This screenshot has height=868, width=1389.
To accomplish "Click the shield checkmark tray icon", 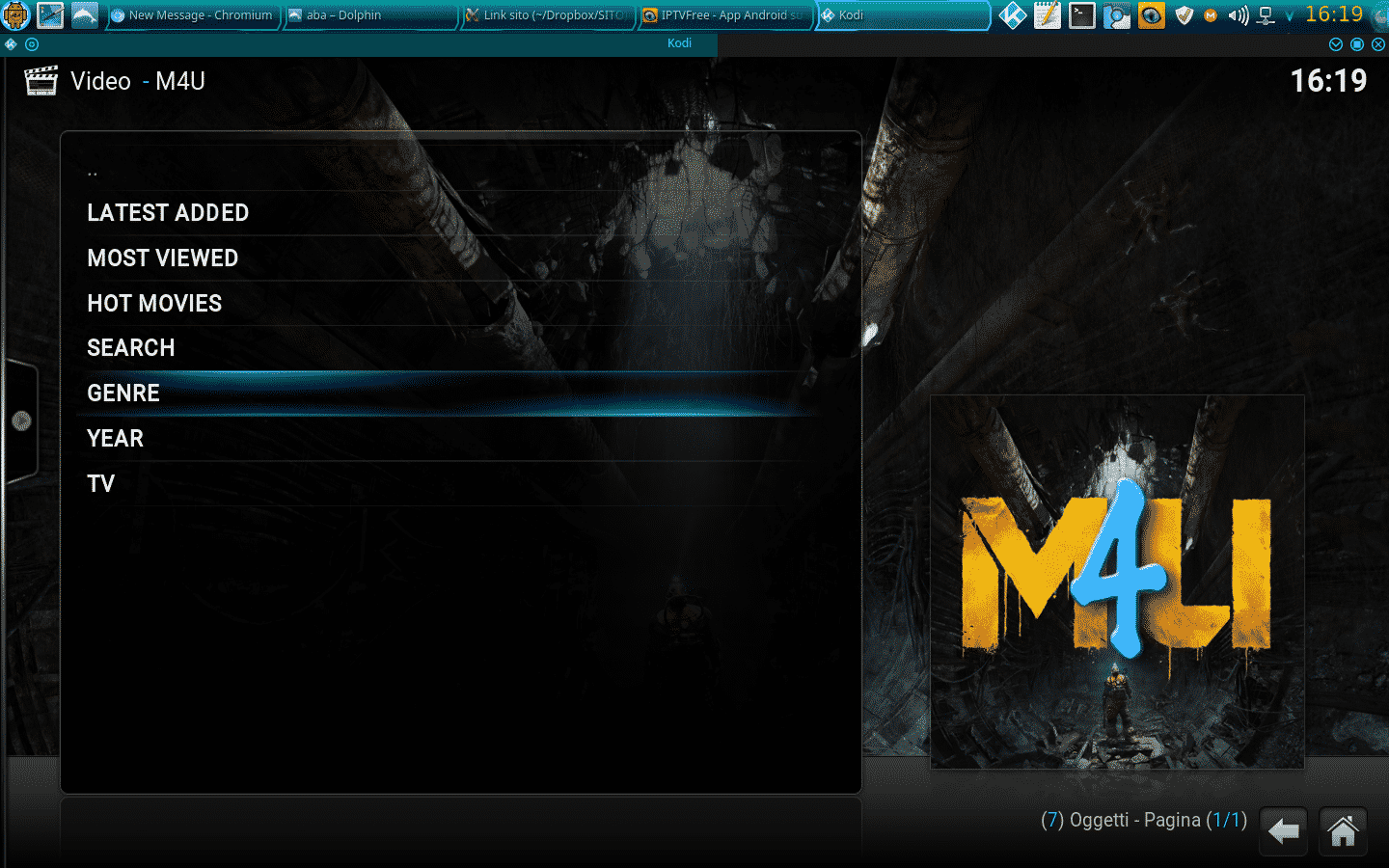I will (x=1185, y=15).
